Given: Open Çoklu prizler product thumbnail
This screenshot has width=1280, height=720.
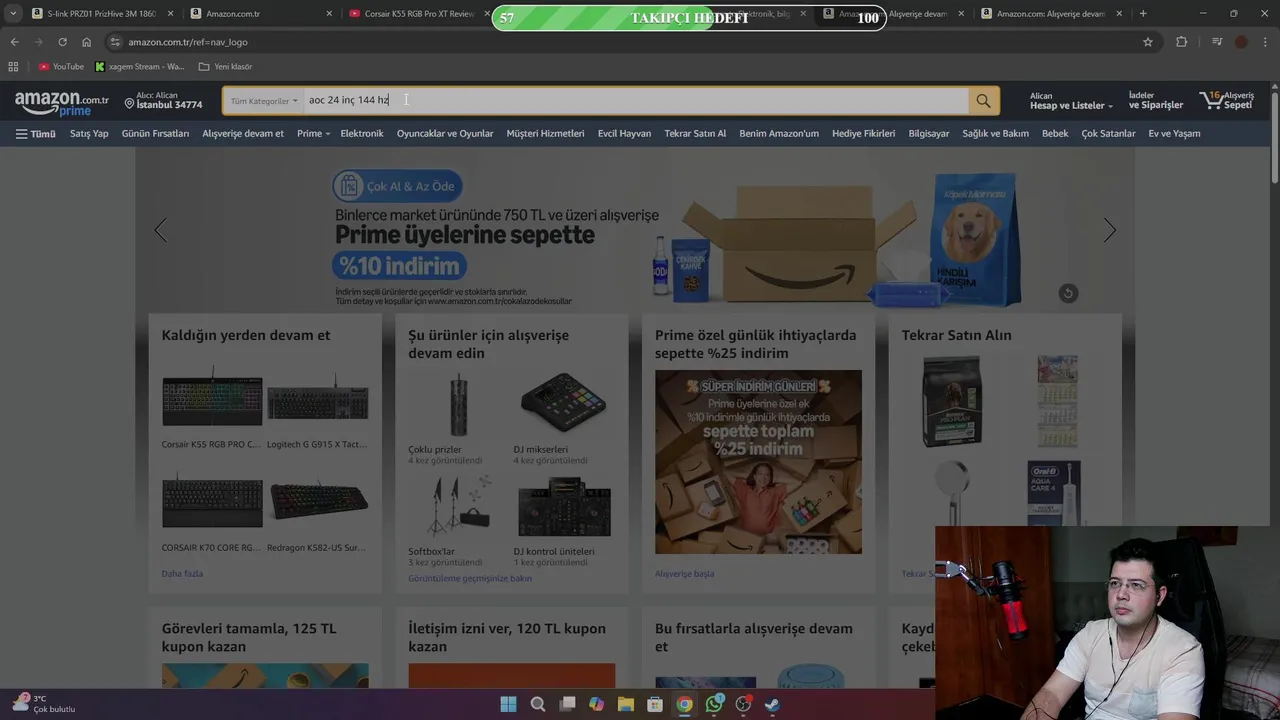Looking at the screenshot, I should 459,404.
